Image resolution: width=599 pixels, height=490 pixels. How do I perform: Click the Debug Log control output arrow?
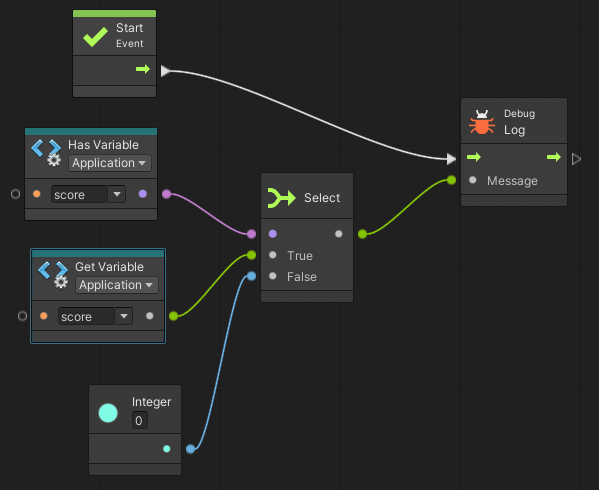click(x=554, y=157)
